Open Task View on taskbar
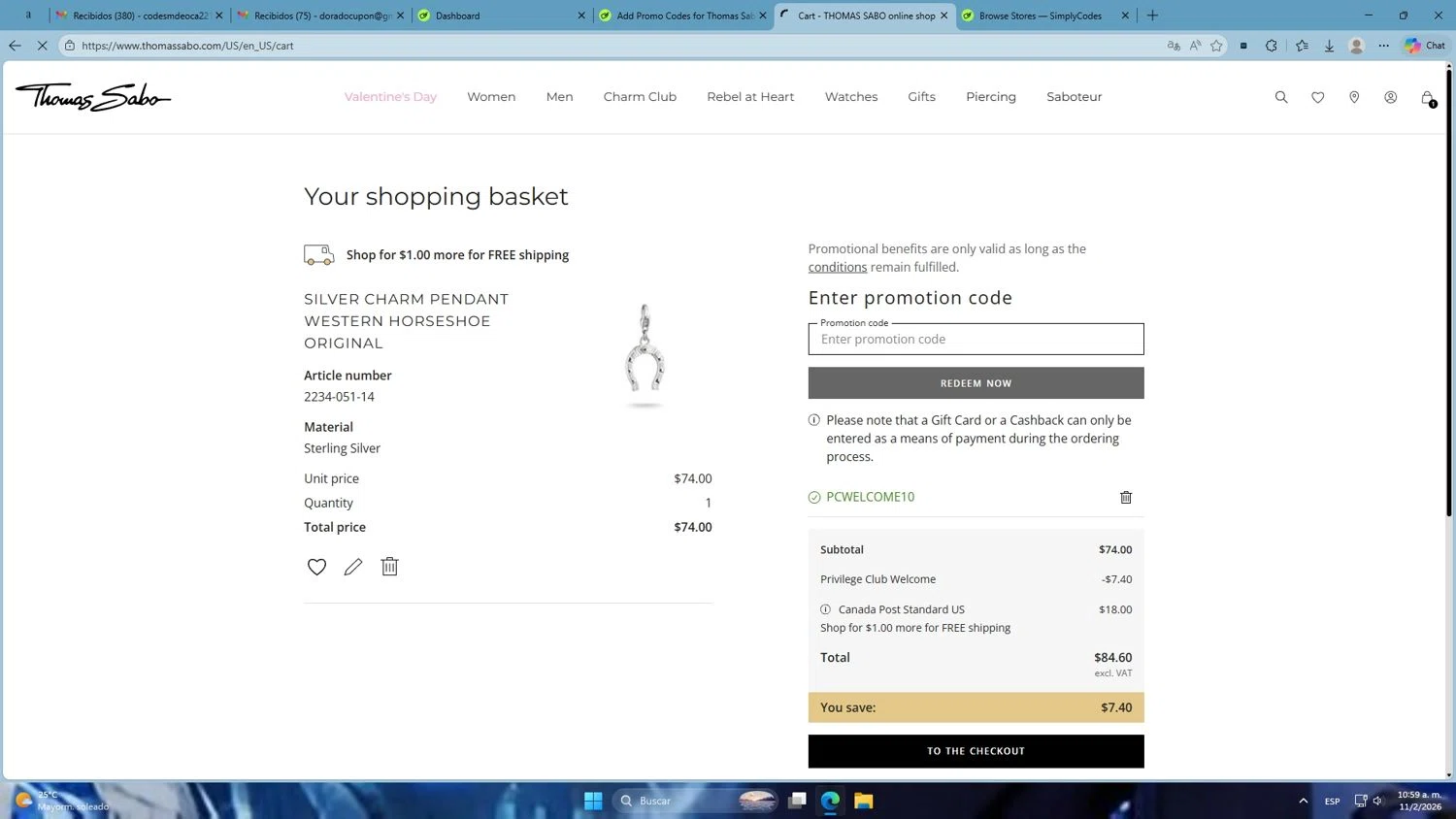This screenshot has width=1456, height=819. click(797, 801)
